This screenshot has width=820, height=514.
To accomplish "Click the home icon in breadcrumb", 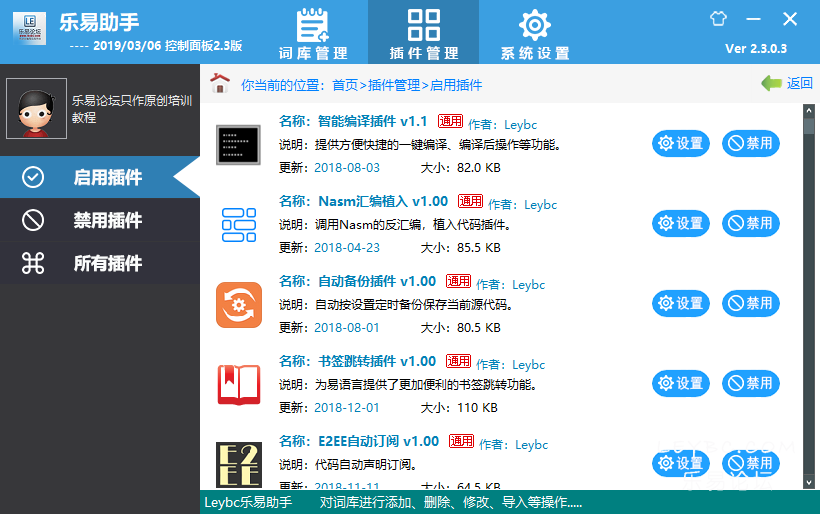I will click(x=220, y=84).
